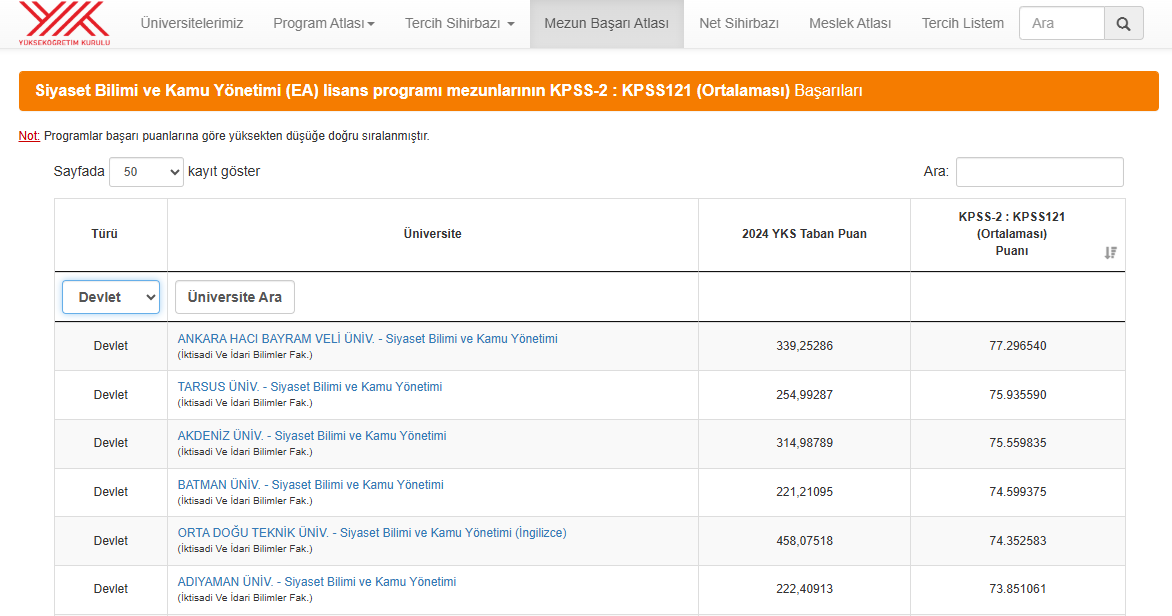Focus the top navbar Ara search box
This screenshot has width=1172, height=616.
1061,23
